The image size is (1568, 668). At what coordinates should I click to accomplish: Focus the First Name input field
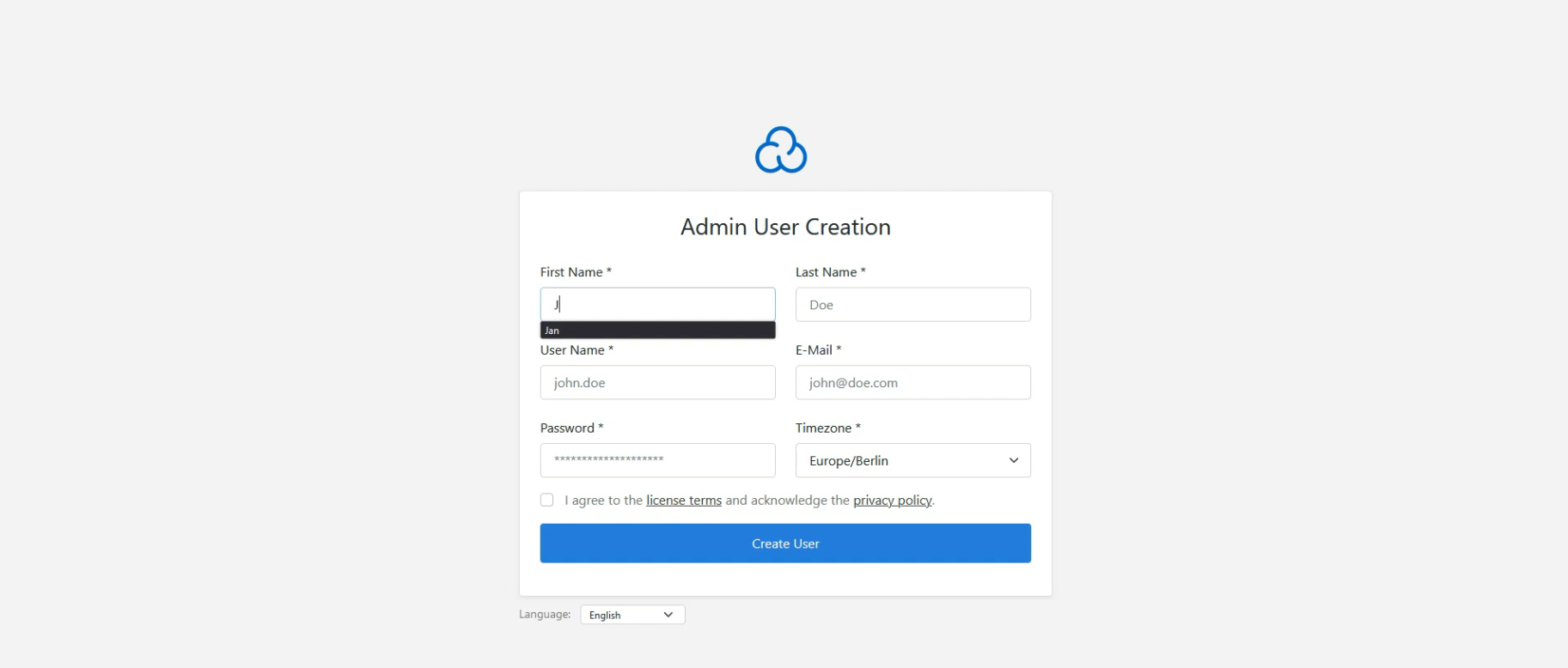click(x=657, y=304)
